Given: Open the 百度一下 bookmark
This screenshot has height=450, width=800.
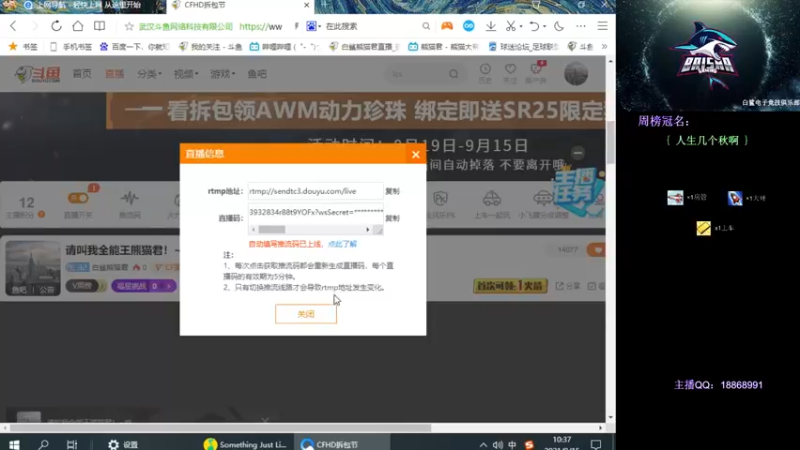Looking at the screenshot, I should point(135,46).
